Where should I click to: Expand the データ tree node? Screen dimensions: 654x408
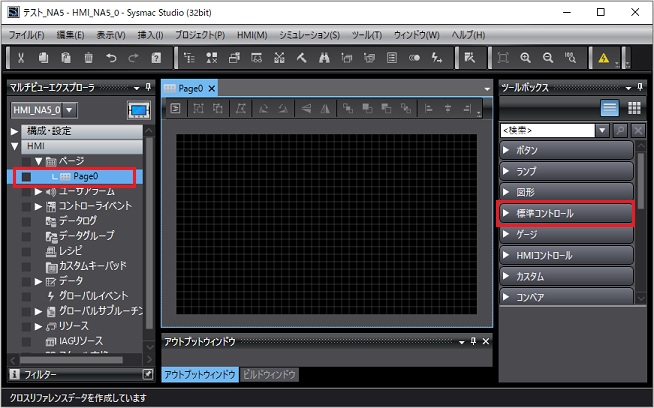pos(38,281)
